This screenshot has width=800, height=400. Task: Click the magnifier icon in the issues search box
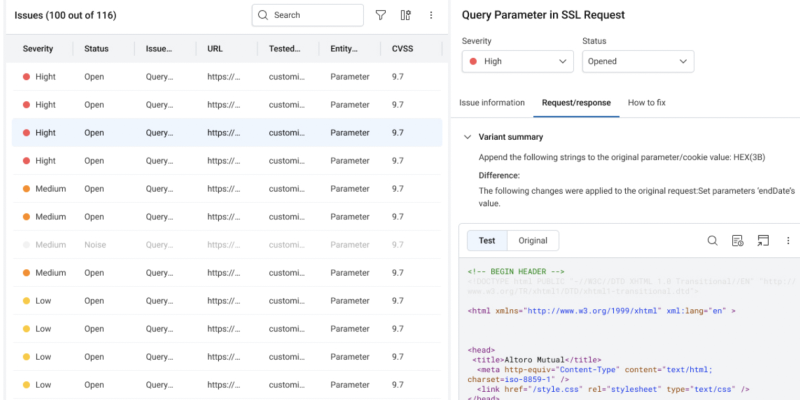point(263,15)
